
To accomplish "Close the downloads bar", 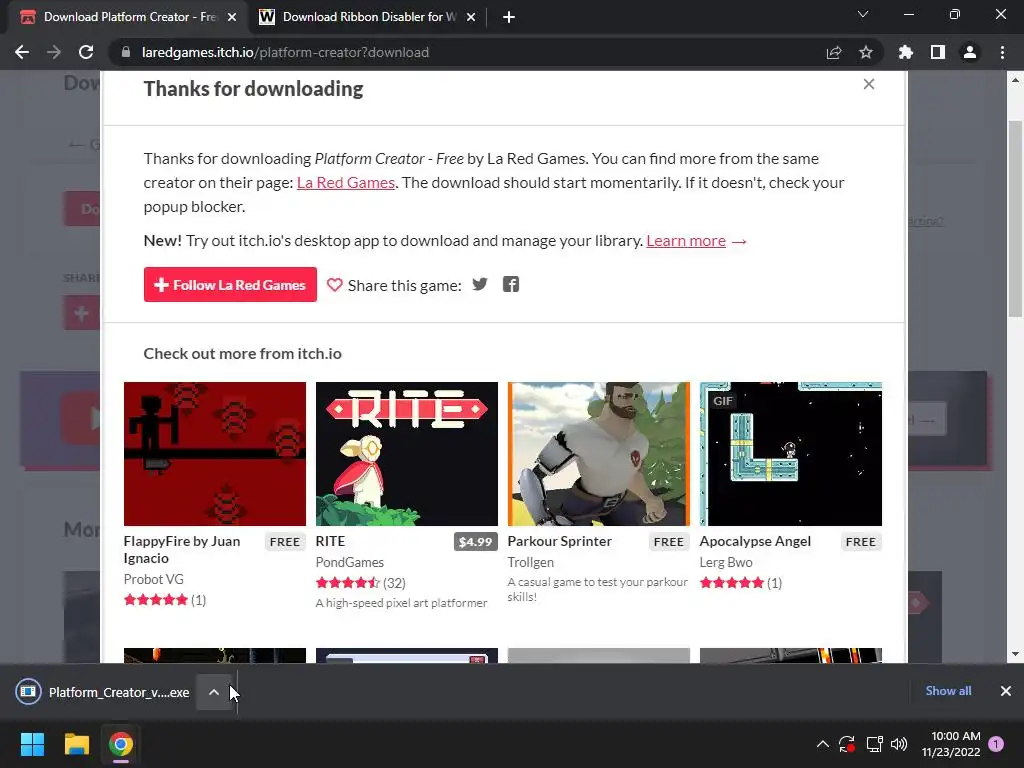I will point(1006,690).
